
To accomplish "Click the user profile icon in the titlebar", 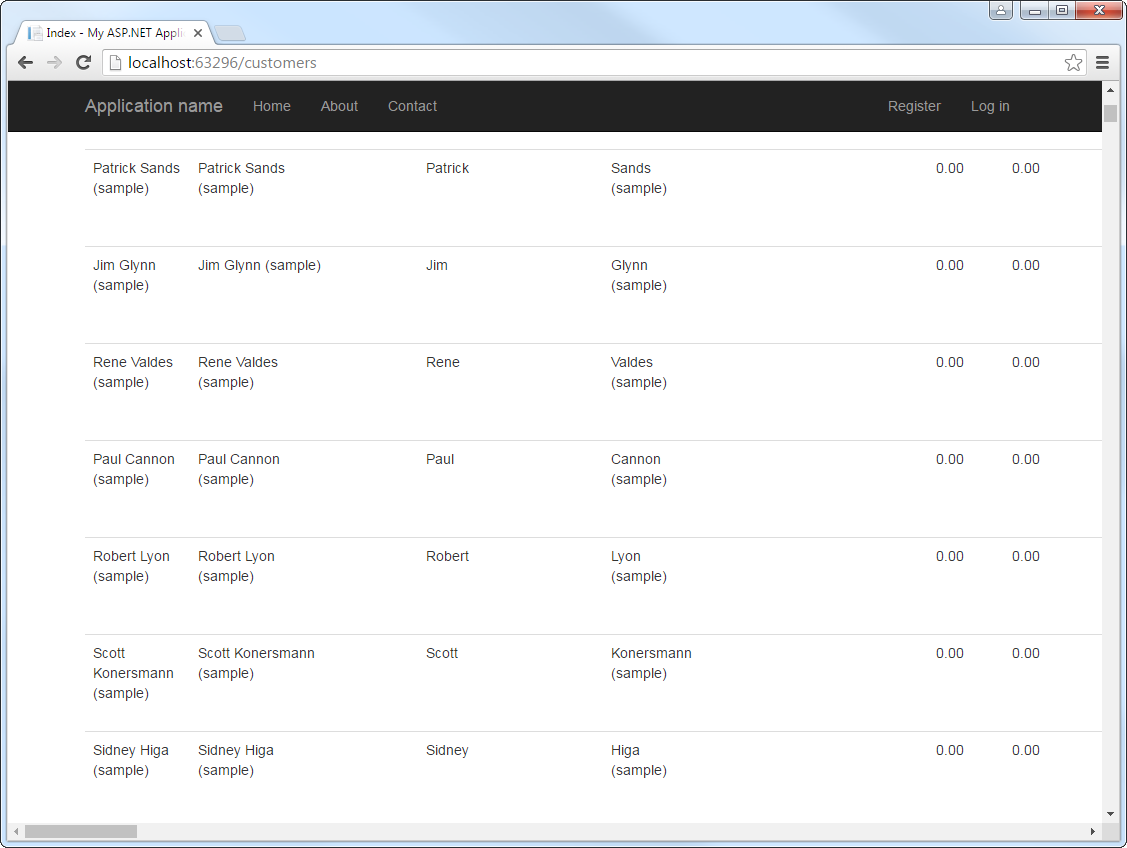I will click(x=1001, y=10).
